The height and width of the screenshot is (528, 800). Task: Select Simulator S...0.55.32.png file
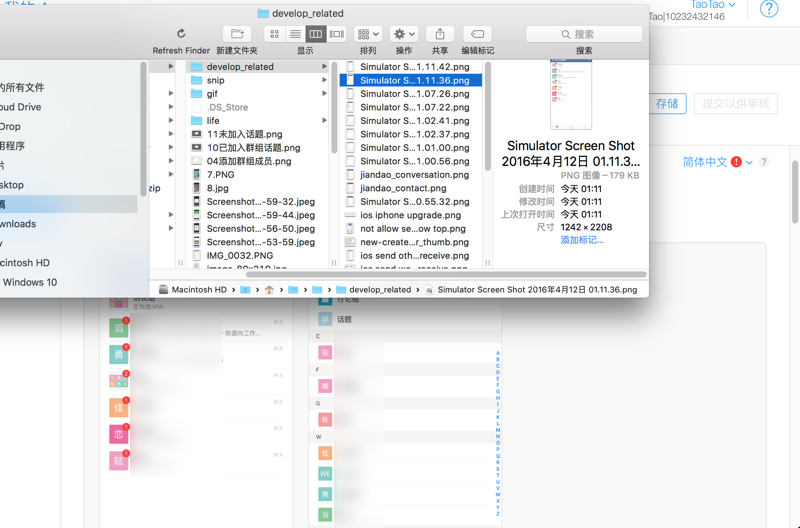pos(411,202)
